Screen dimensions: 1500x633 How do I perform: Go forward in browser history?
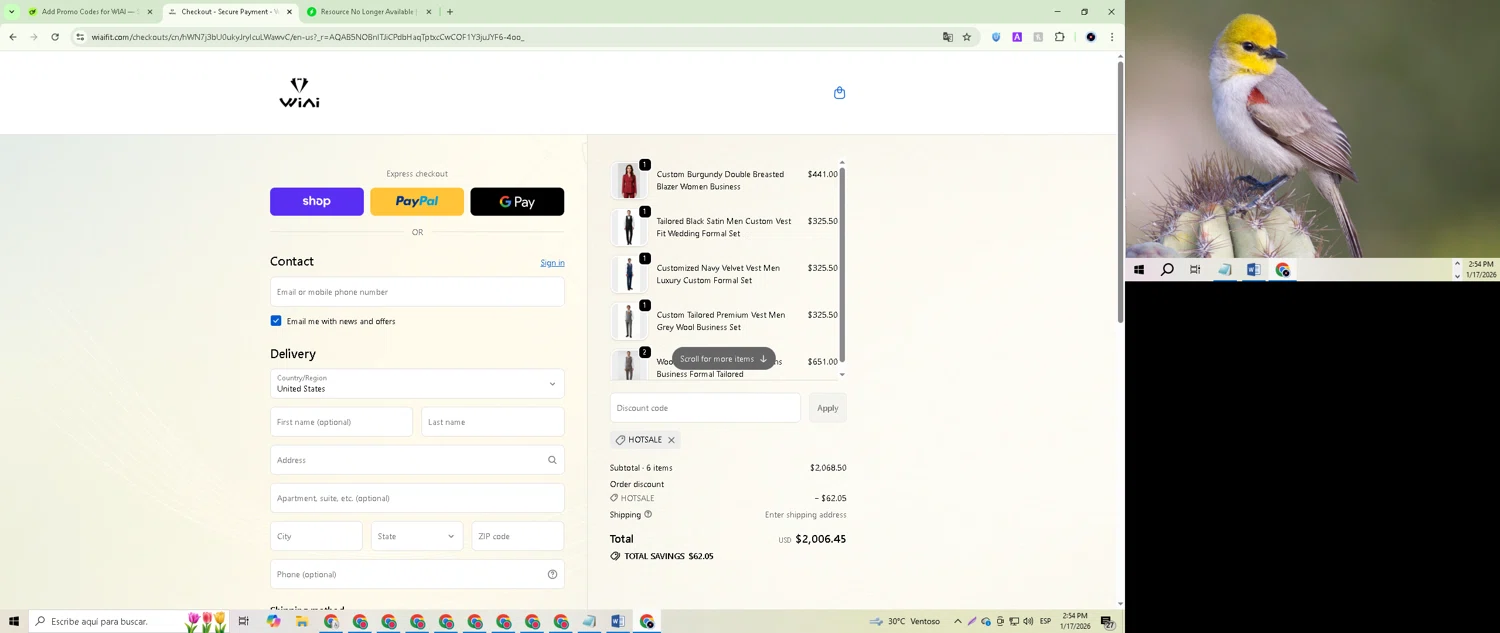[x=33, y=37]
